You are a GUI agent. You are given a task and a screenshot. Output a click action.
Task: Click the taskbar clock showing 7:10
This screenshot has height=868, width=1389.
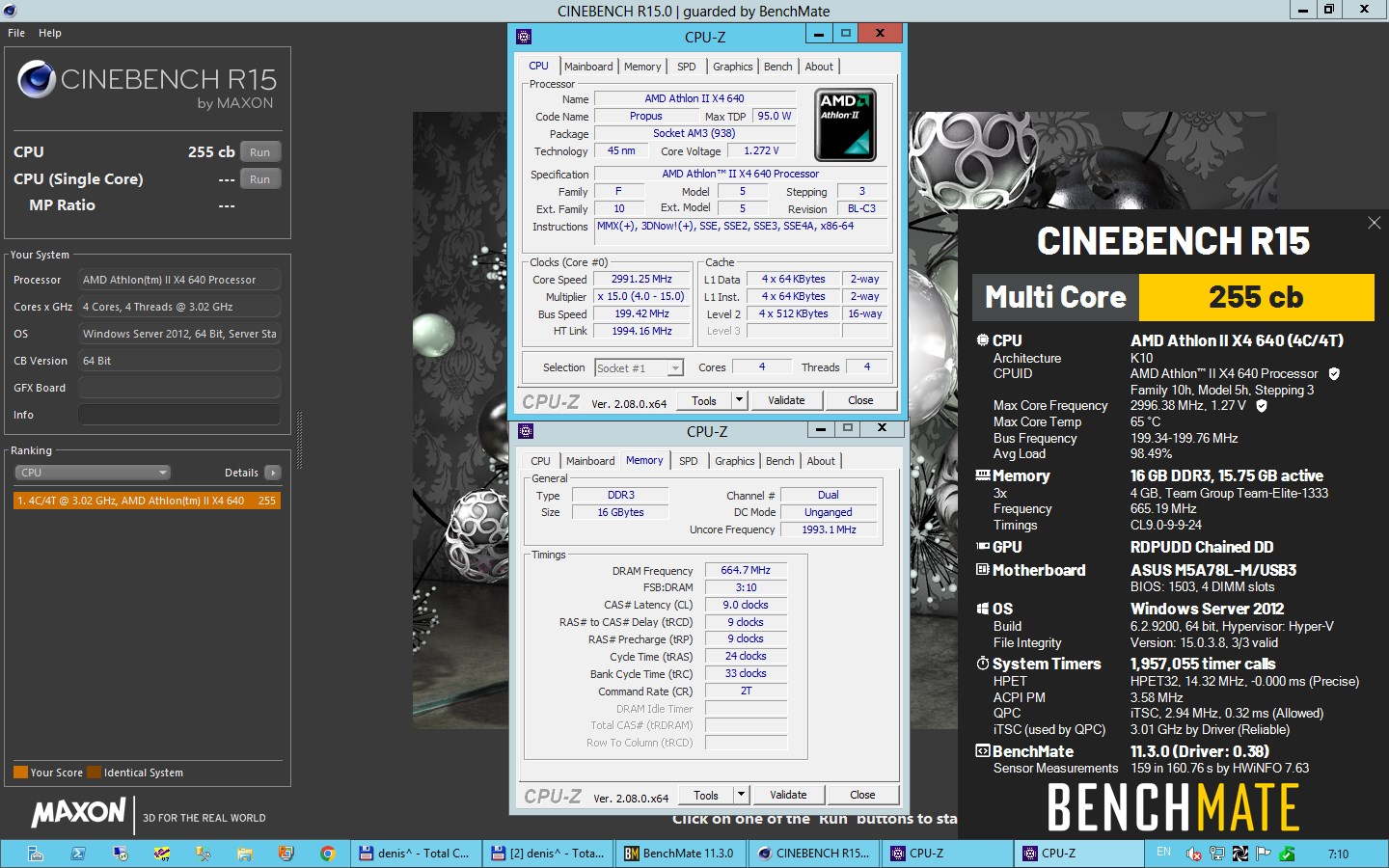click(1338, 854)
